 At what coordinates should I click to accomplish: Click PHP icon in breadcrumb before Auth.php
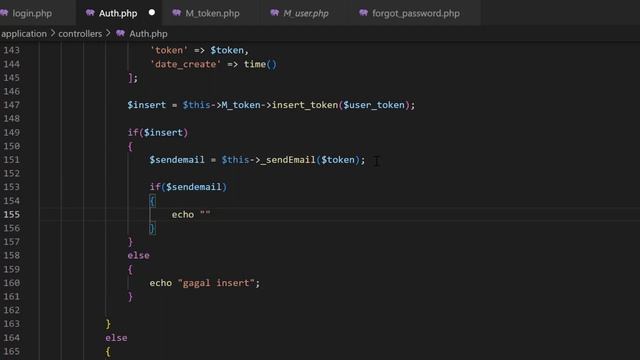point(120,33)
